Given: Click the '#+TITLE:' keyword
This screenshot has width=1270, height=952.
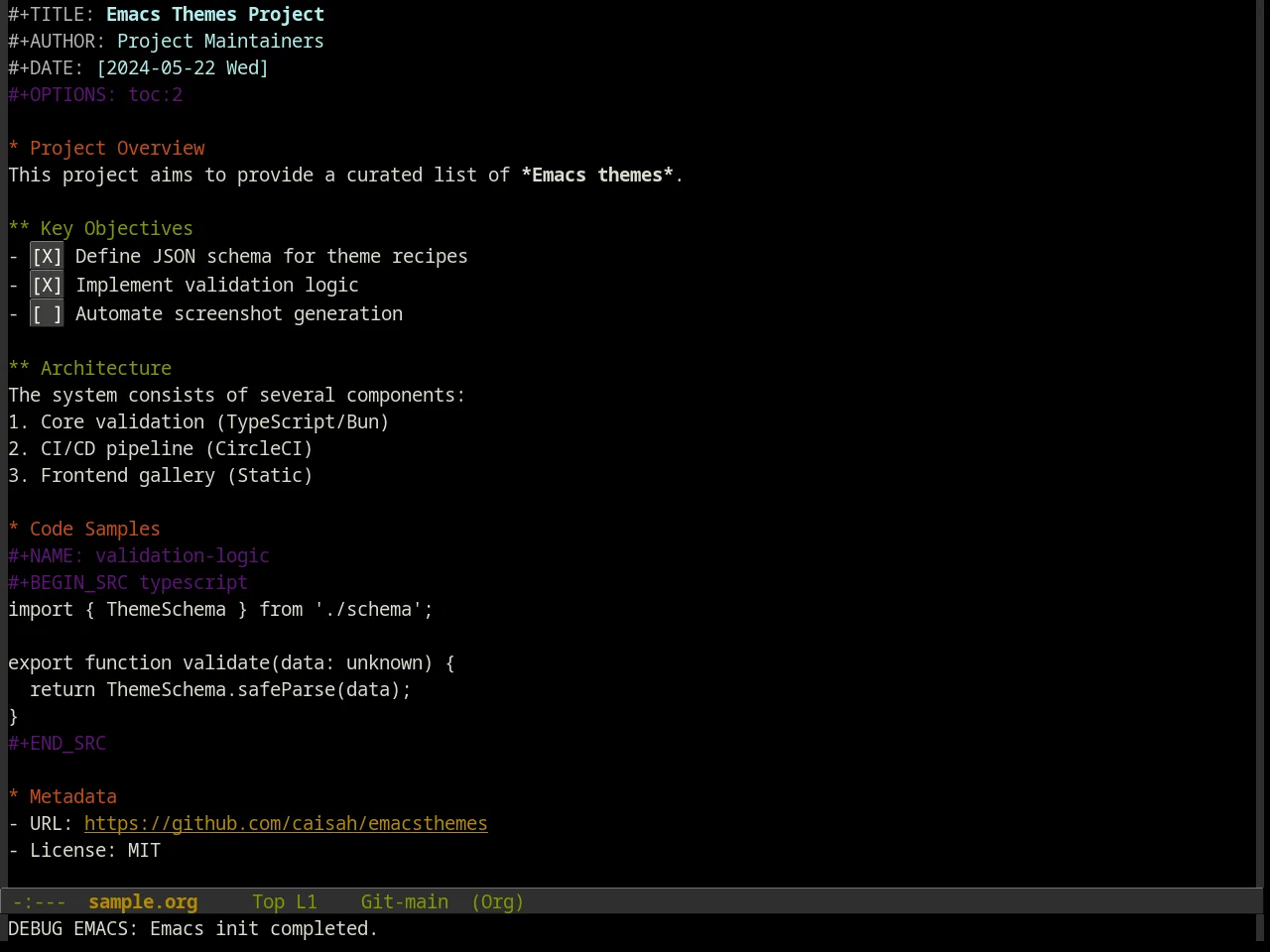Looking at the screenshot, I should [52, 14].
